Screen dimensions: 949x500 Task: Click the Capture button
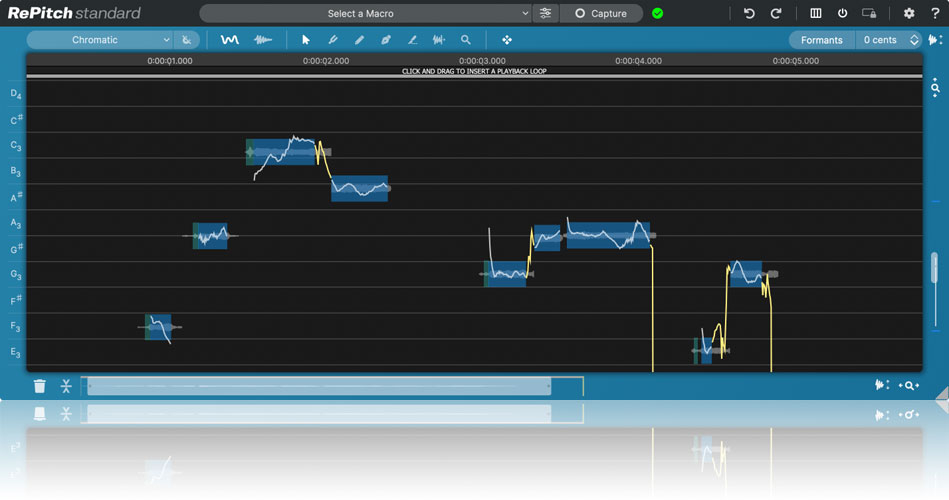pos(601,14)
